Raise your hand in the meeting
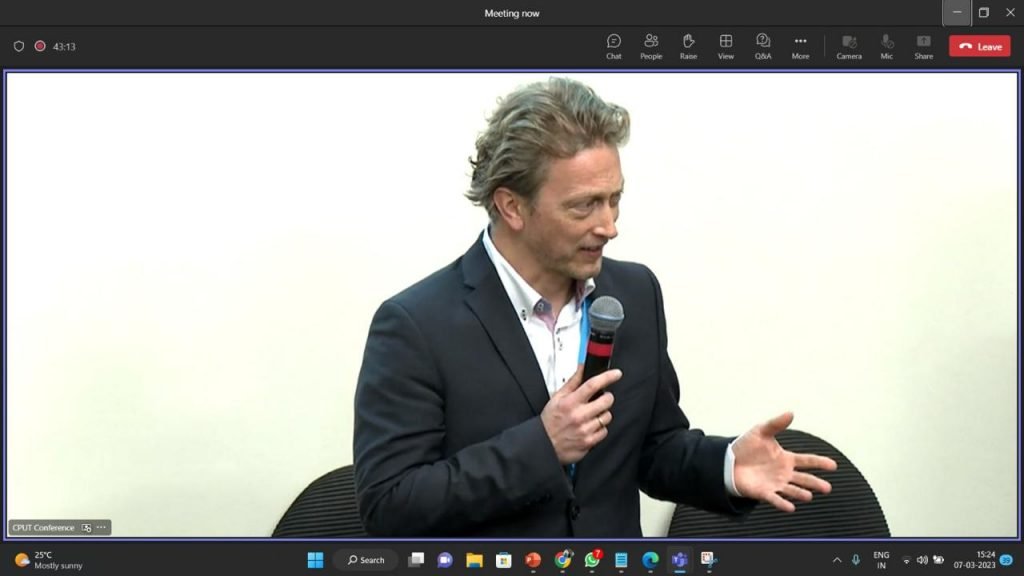This screenshot has height=576, width=1024. tap(688, 46)
